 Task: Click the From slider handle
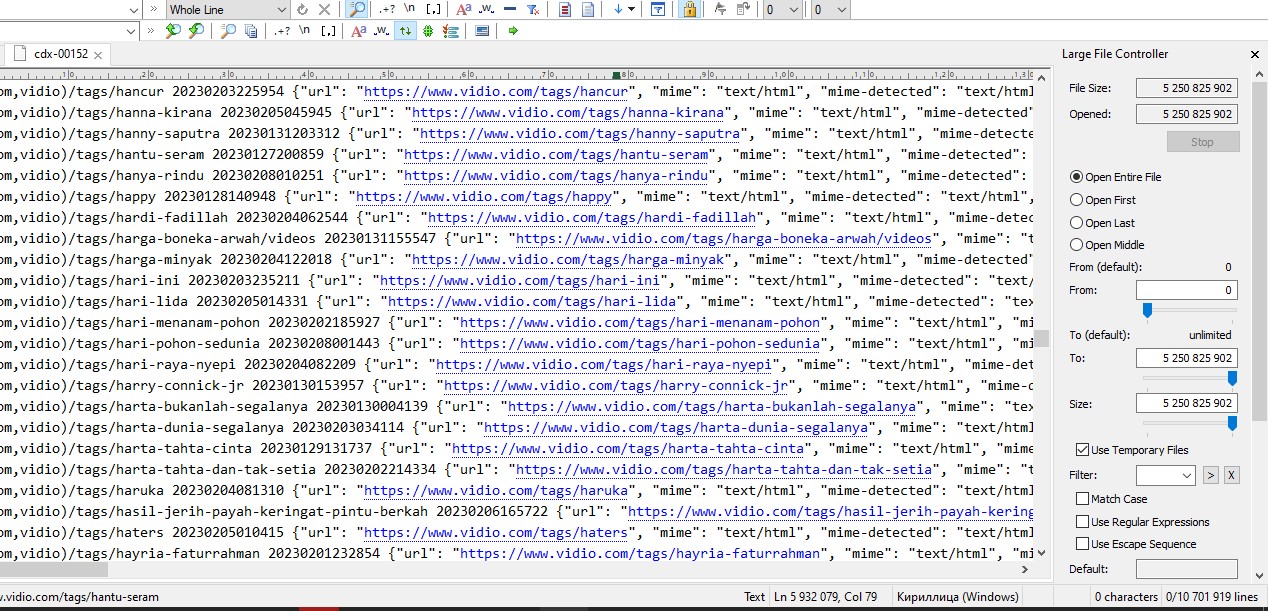(1147, 311)
